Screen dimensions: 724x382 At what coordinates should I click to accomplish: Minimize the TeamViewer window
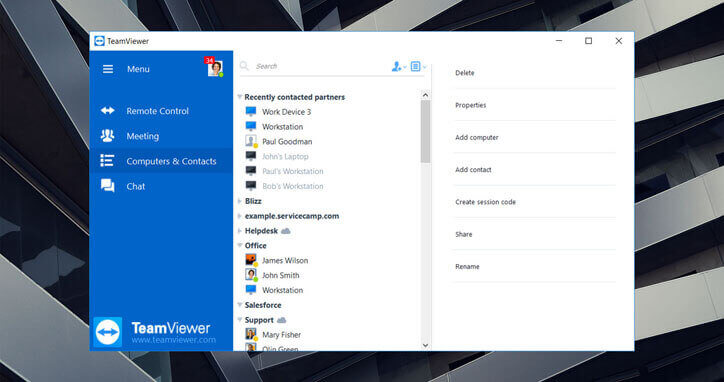[559, 41]
